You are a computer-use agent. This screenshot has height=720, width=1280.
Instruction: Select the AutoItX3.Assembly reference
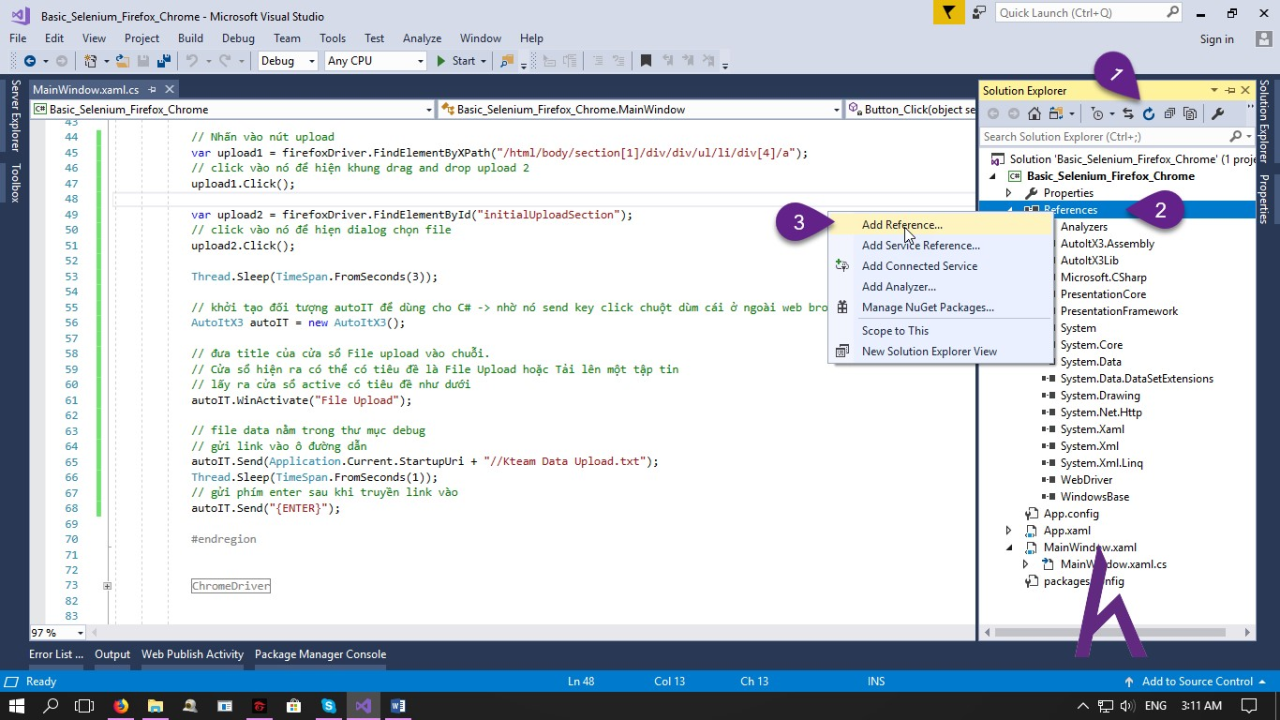1107,244
